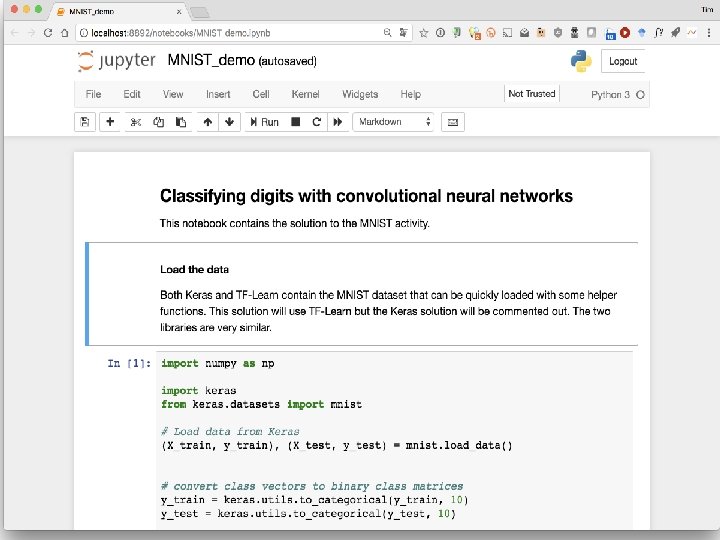This screenshot has width=720, height=540.
Task: Open the command palette keyboard icon
Action: tap(453, 122)
